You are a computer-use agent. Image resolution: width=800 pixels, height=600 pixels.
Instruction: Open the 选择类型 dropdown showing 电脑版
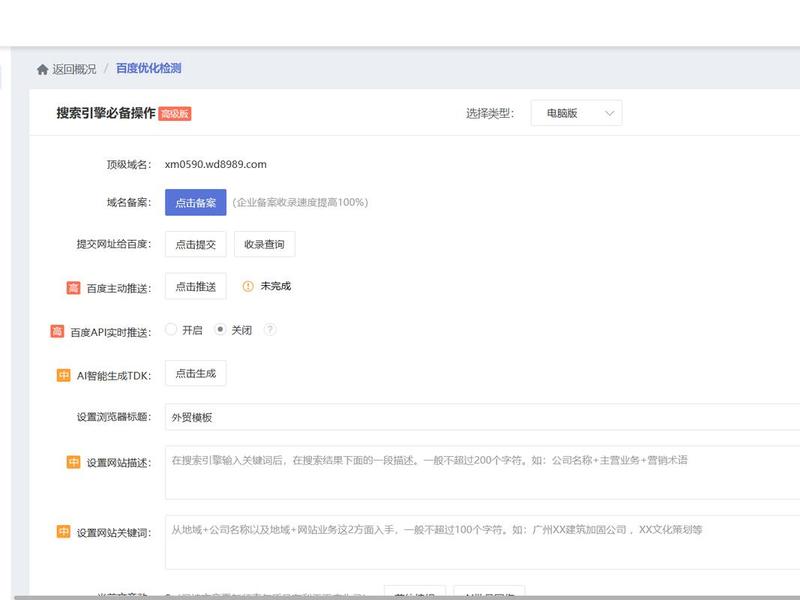[576, 113]
